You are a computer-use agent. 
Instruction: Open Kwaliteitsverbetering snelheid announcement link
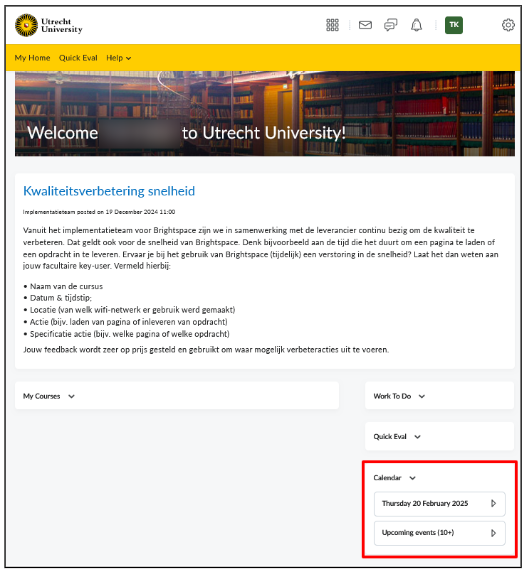point(109,191)
